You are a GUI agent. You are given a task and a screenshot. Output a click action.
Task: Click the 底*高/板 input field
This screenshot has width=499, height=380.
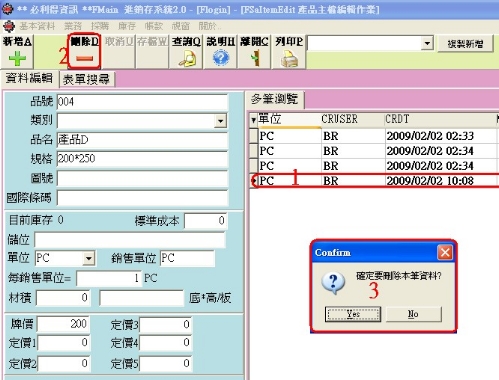pos(141,298)
